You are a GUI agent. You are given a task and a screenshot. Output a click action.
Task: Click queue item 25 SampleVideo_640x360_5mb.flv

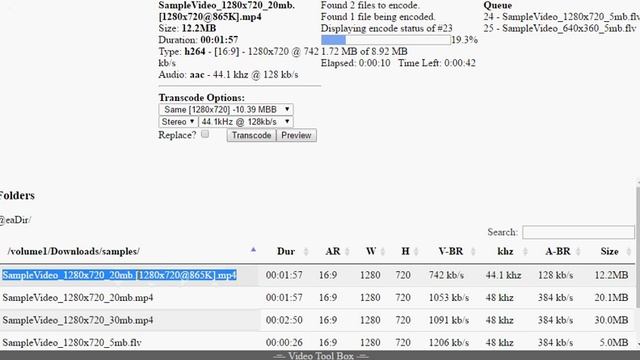(x=560, y=28)
